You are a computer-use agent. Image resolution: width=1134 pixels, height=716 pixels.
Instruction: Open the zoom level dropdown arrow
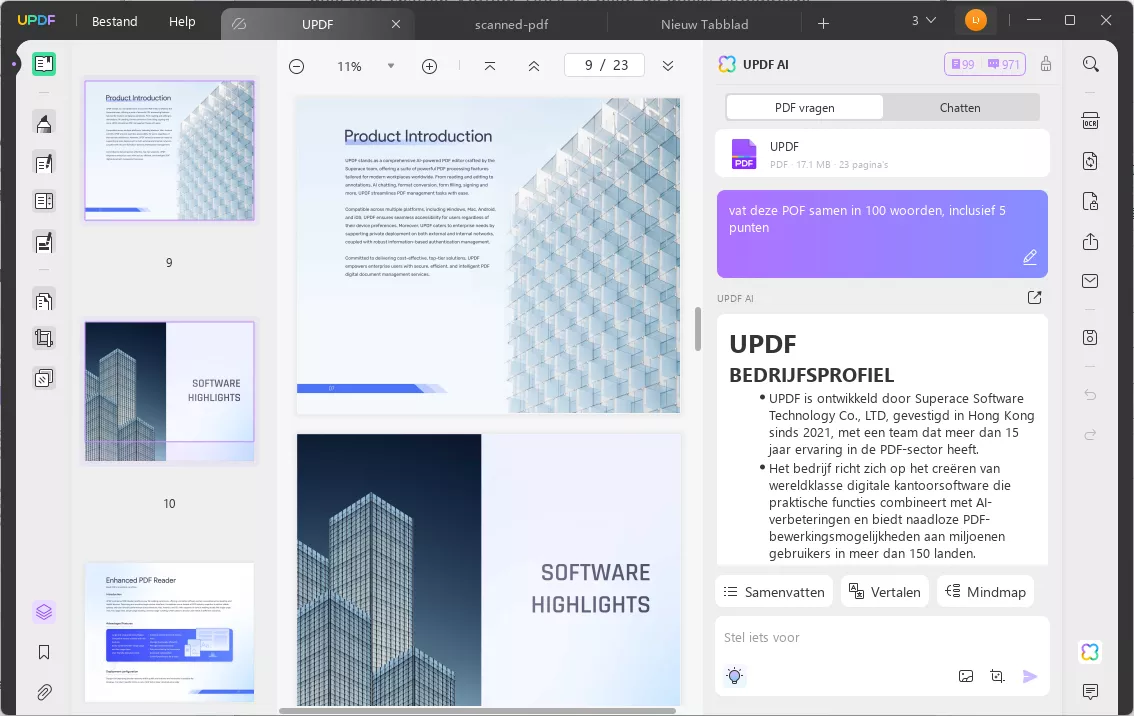click(391, 66)
